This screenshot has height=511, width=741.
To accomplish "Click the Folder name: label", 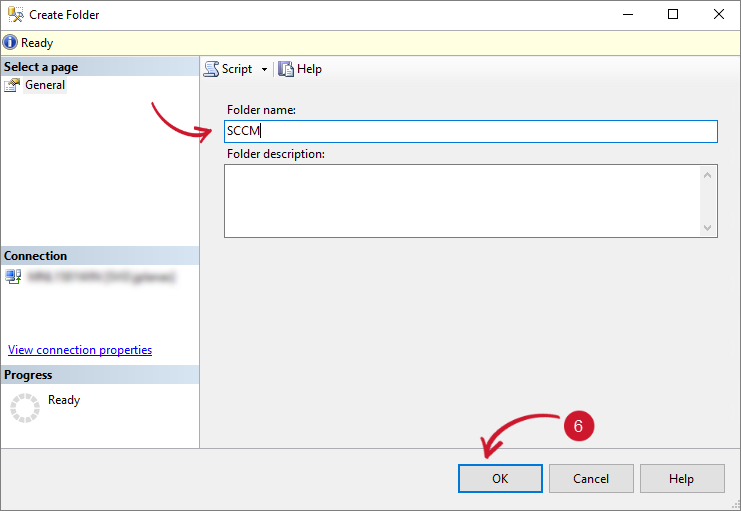I will tap(261, 110).
